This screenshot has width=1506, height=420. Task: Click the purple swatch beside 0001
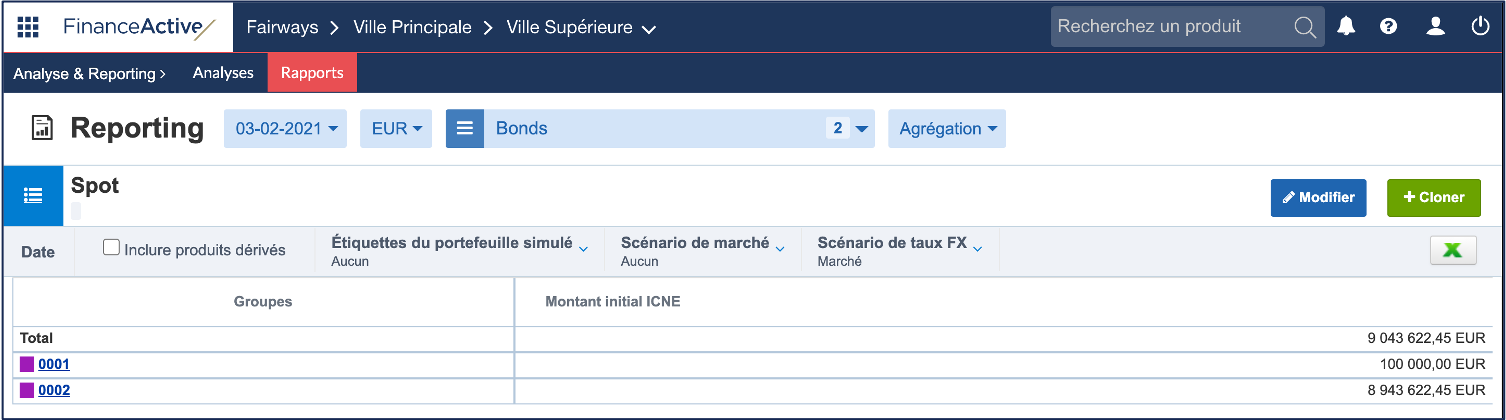coord(27,364)
